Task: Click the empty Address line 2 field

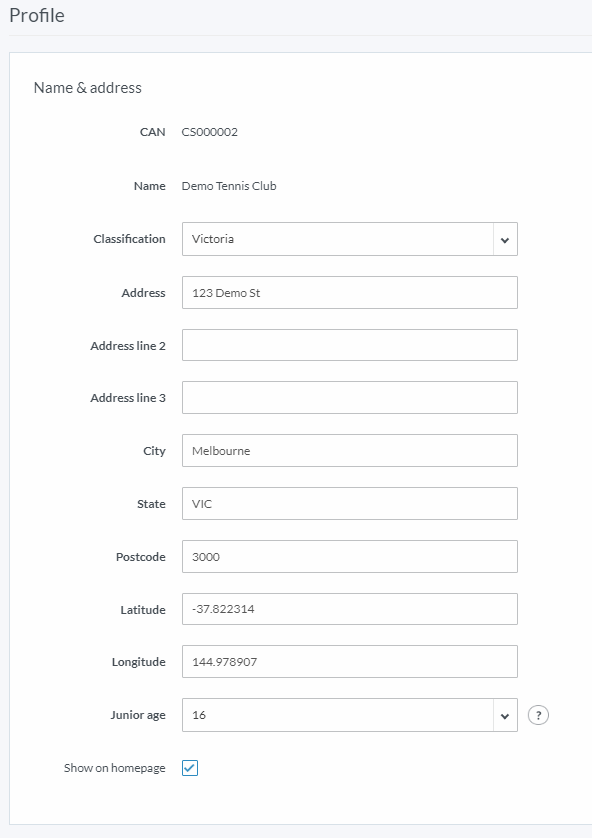Action: pos(349,345)
